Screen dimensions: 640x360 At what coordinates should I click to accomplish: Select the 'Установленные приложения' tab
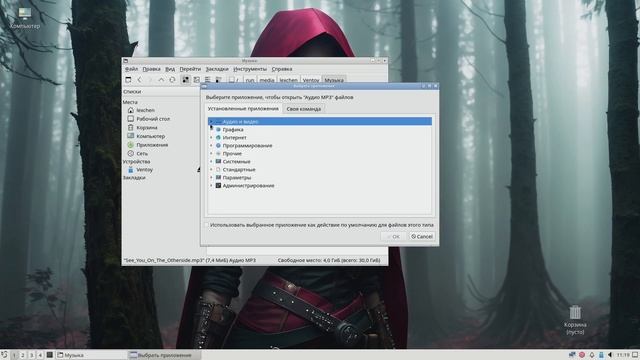(243, 109)
